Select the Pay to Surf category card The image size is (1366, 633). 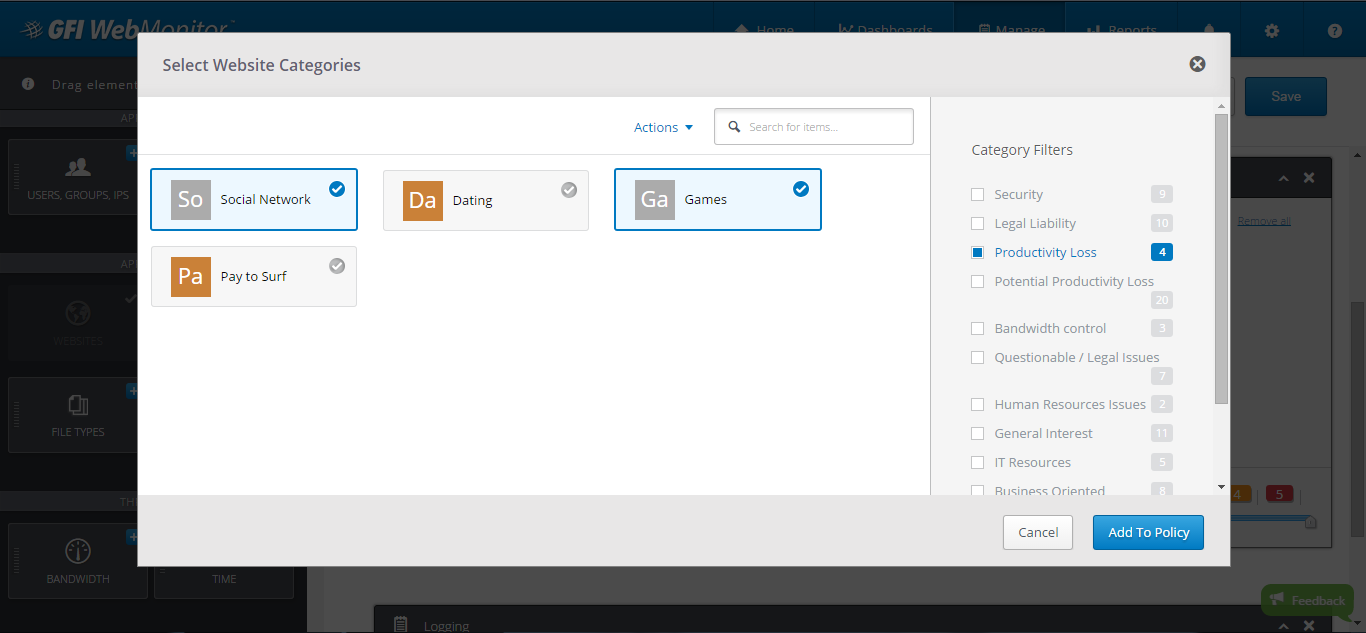(254, 276)
